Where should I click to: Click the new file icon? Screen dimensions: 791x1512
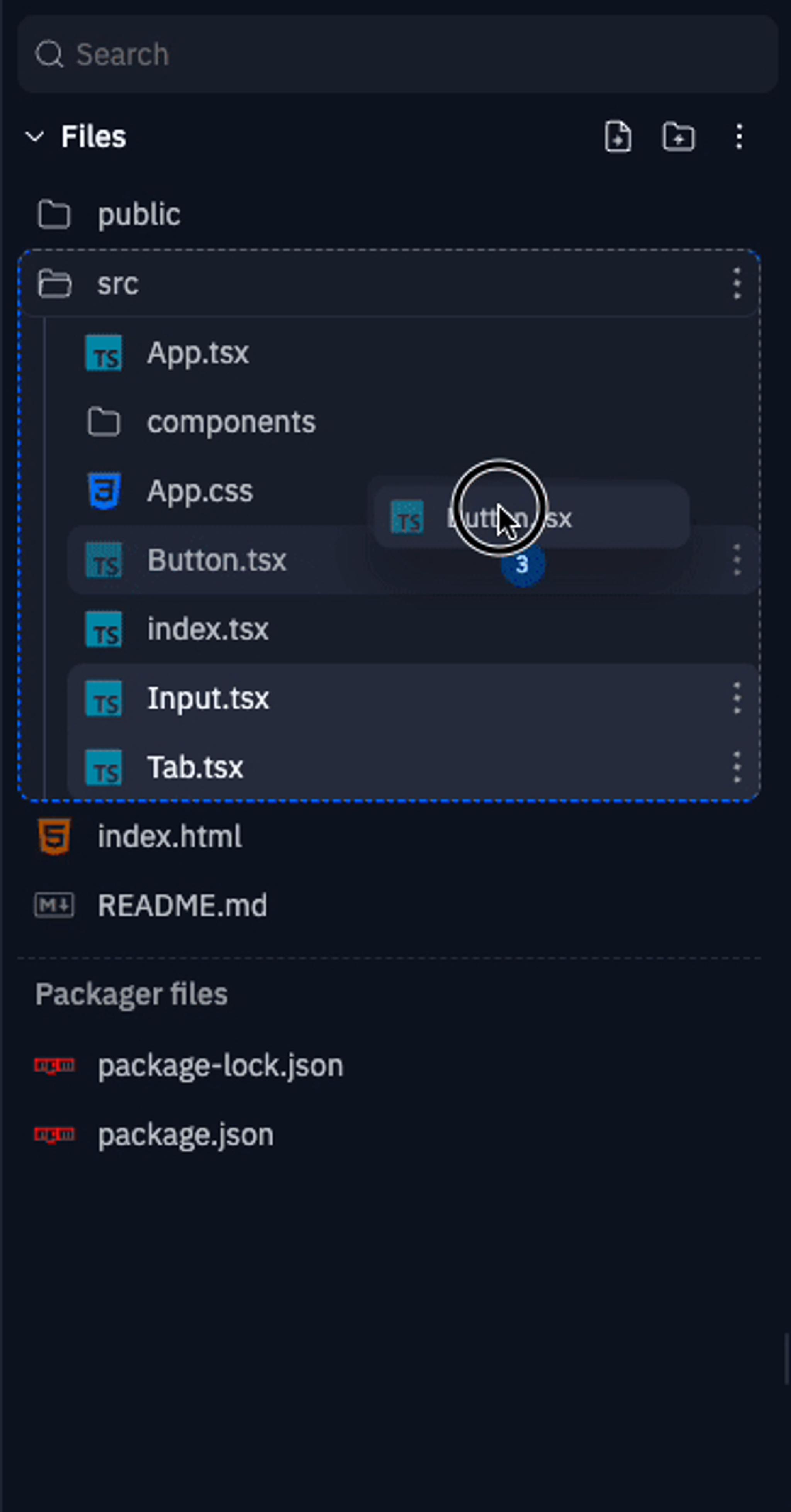pos(618,137)
